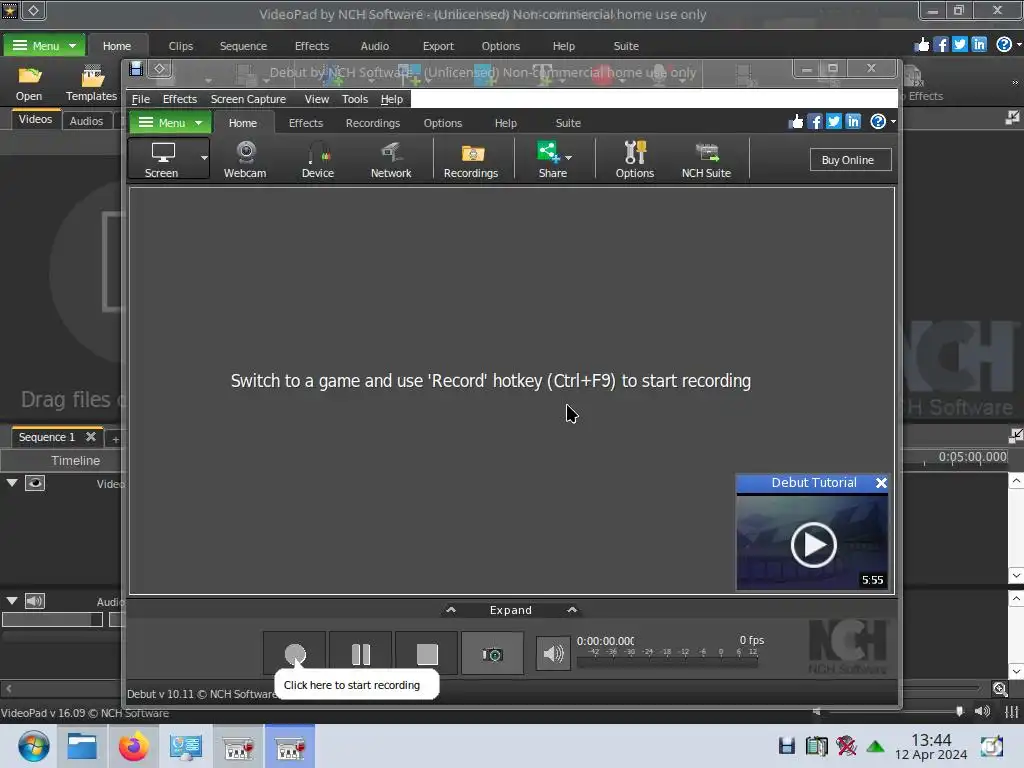The width and height of the screenshot is (1024, 768).
Task: Open Debut help question-mark icon
Action: pos(878,121)
